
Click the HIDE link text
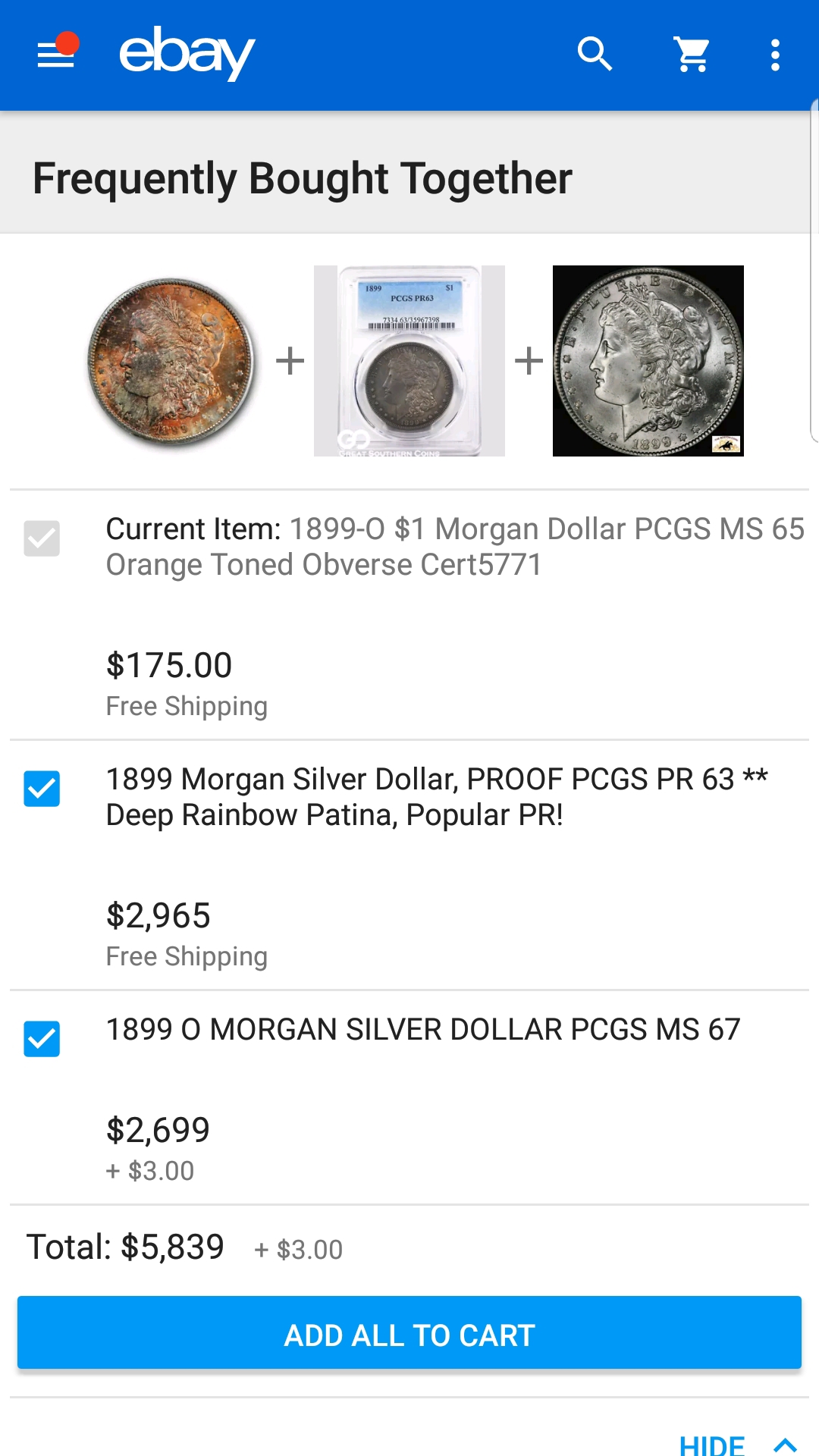click(x=711, y=1445)
